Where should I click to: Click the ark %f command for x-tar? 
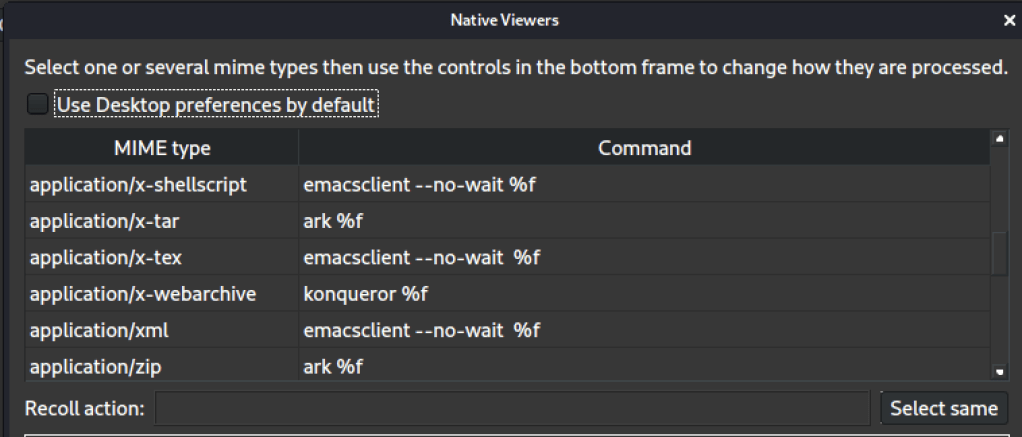point(333,221)
